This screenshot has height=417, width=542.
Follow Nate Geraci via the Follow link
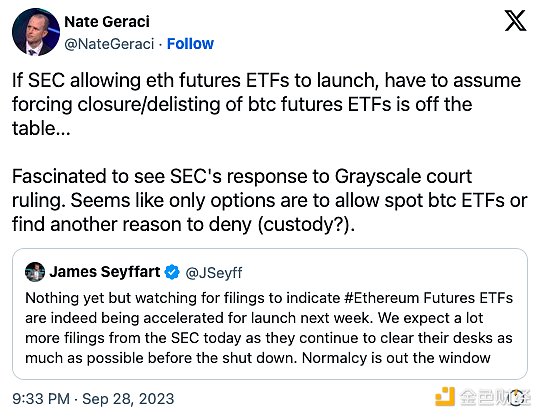point(190,44)
